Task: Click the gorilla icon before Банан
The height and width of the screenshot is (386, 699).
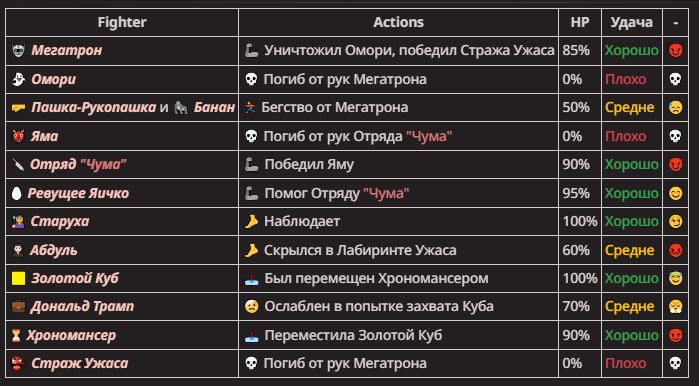Action: 181,107
